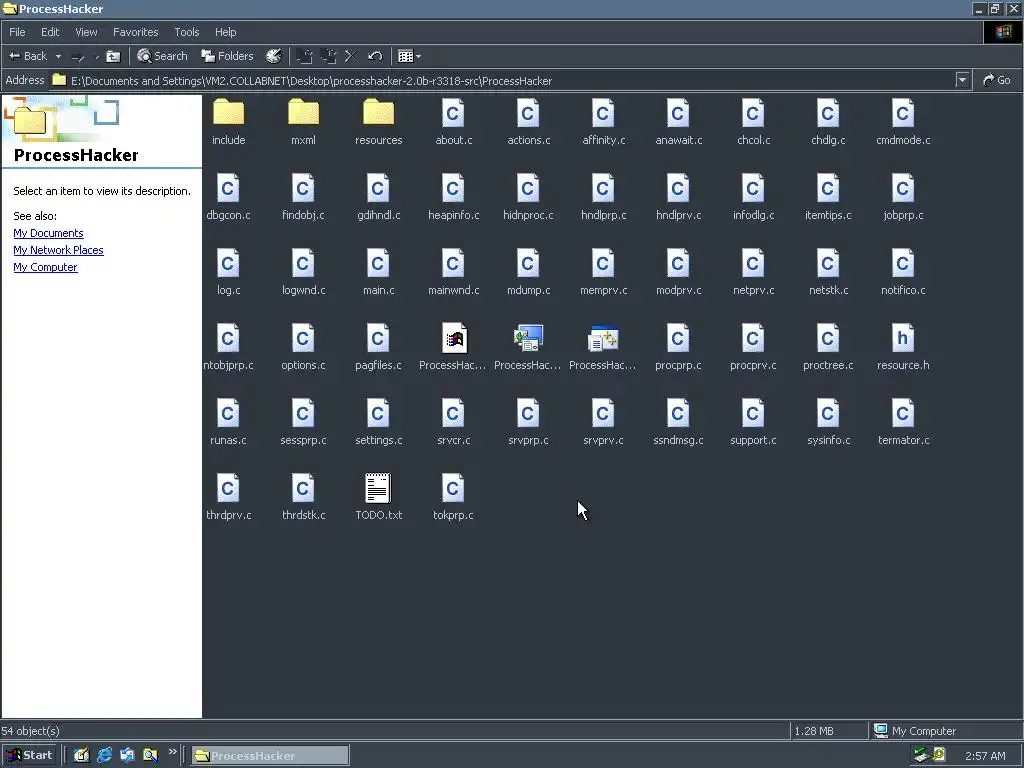The image size is (1024, 768).
Task: Click the Move To toolbar icon
Action: (x=304, y=56)
